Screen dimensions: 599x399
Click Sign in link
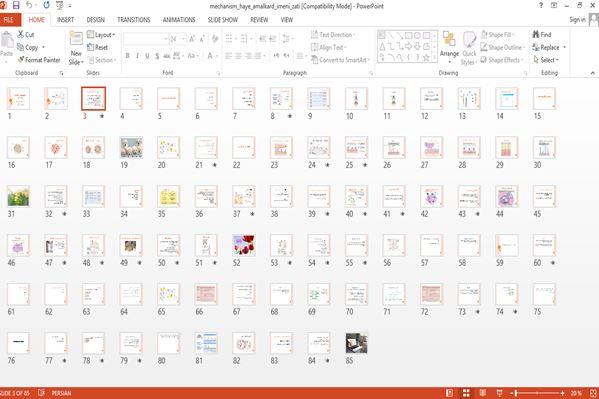click(577, 19)
